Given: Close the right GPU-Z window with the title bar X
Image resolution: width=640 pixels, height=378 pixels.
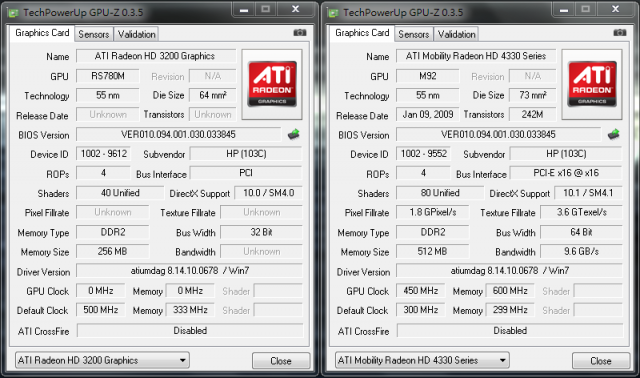Looking at the screenshot, I should tap(616, 9).
